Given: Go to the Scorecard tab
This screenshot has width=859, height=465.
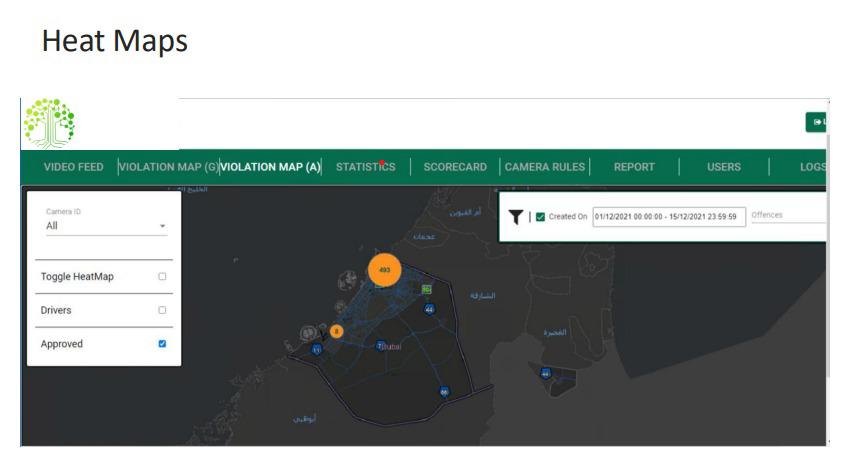Looking at the screenshot, I should coord(455,167).
